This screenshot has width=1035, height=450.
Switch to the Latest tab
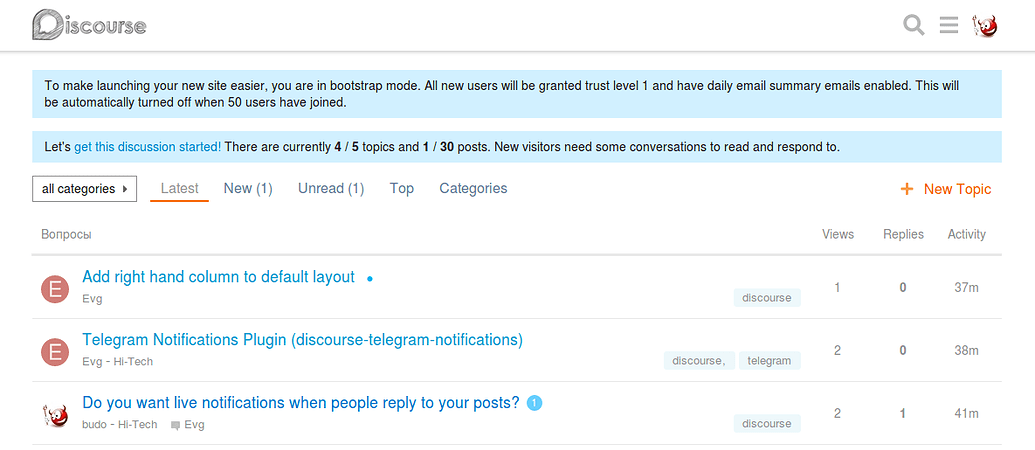(180, 188)
